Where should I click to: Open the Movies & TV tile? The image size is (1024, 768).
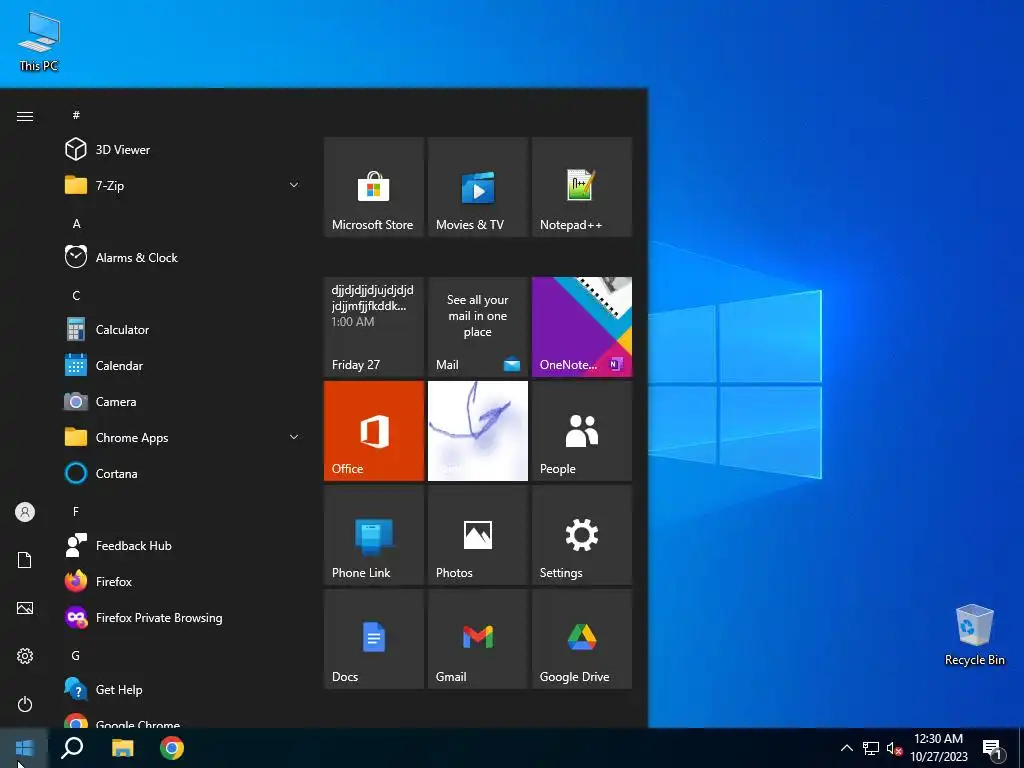click(477, 187)
